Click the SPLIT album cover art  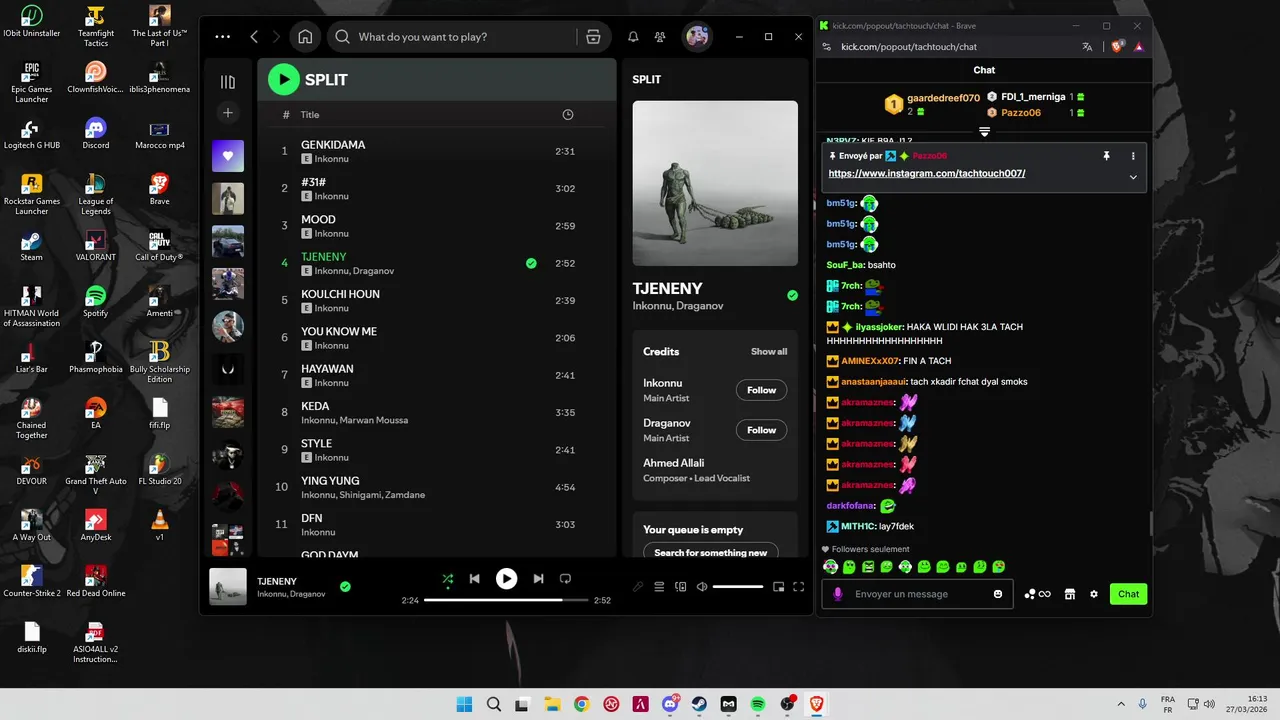(715, 183)
